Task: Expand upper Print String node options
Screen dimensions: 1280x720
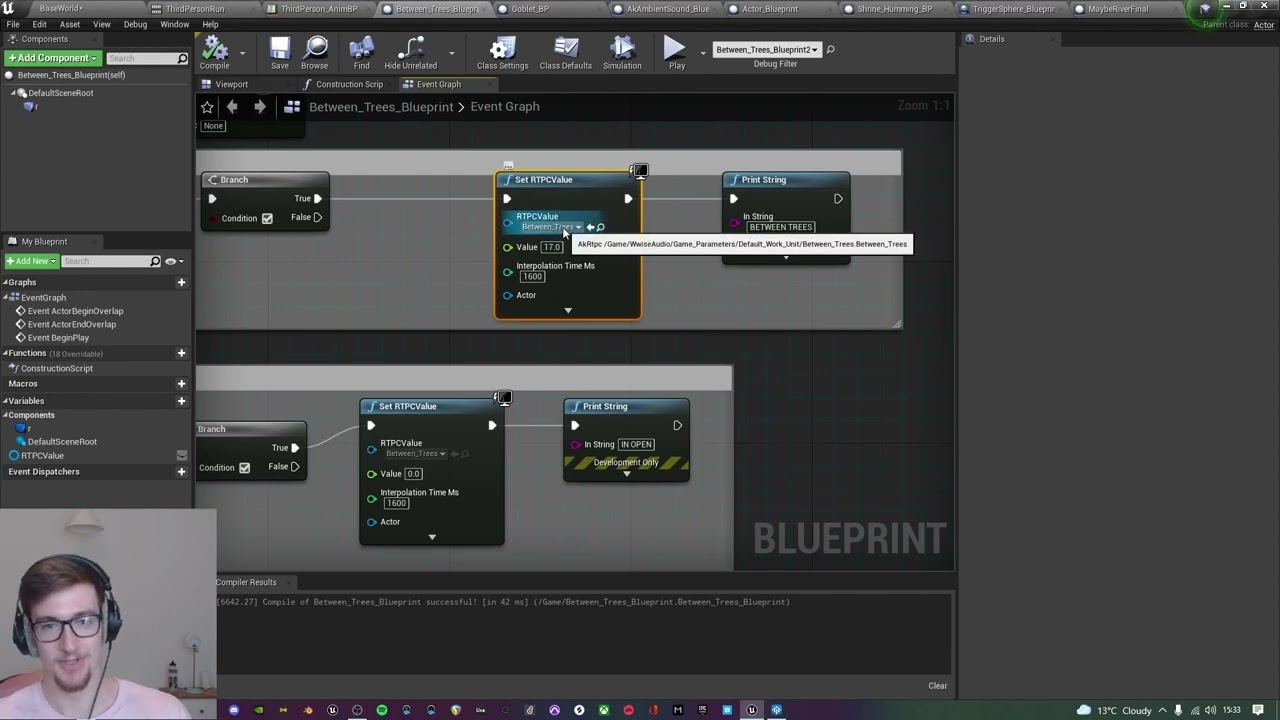Action: 786,258
